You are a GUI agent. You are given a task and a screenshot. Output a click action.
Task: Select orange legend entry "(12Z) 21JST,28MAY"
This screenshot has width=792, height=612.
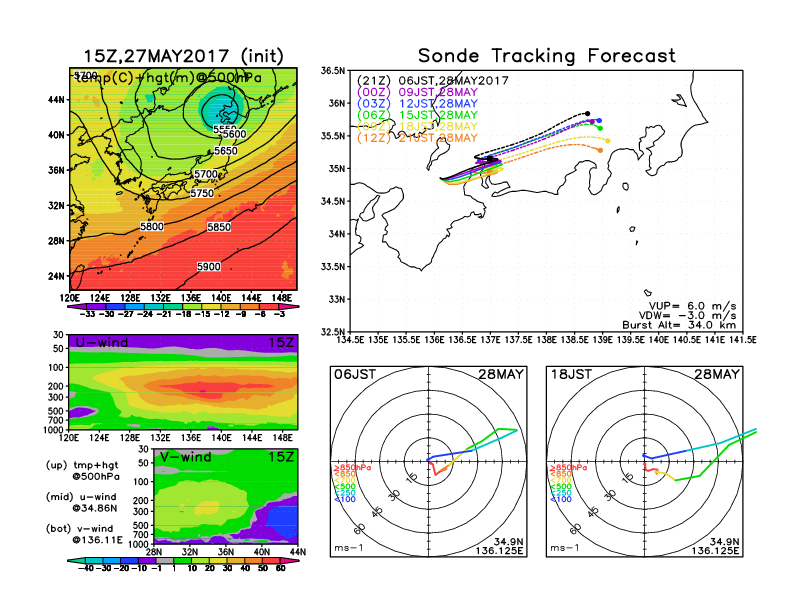pos(417,138)
